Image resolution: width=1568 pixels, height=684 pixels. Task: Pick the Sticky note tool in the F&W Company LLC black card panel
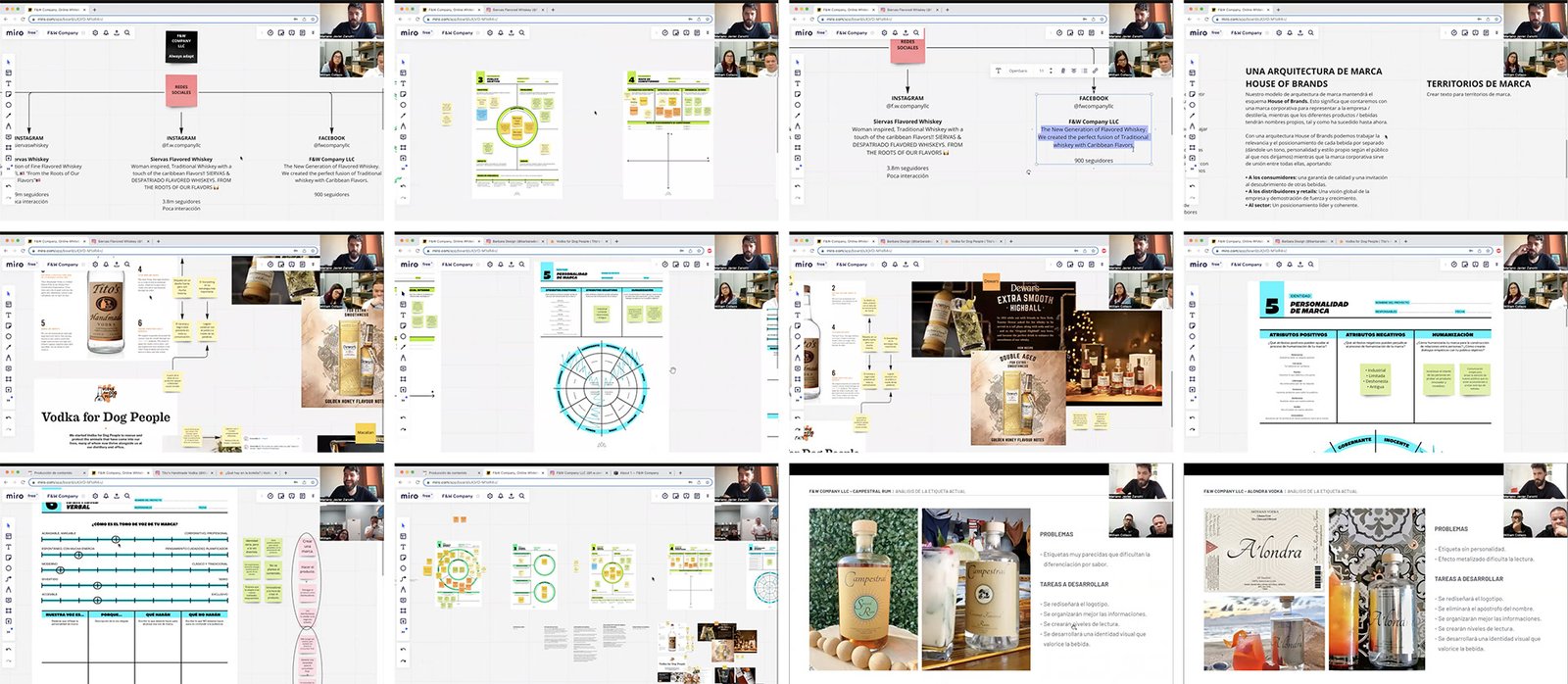pyautogui.click(x=9, y=94)
